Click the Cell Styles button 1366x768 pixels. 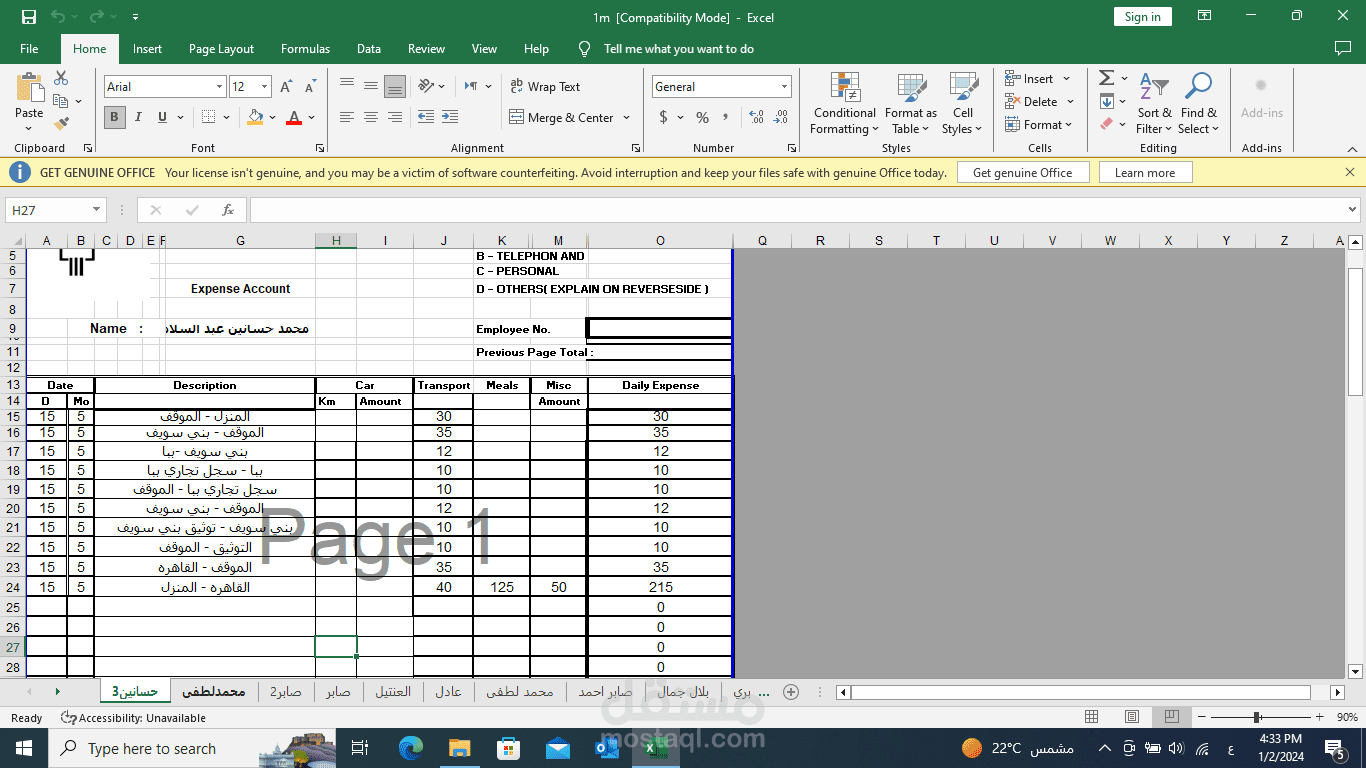pyautogui.click(x=963, y=103)
